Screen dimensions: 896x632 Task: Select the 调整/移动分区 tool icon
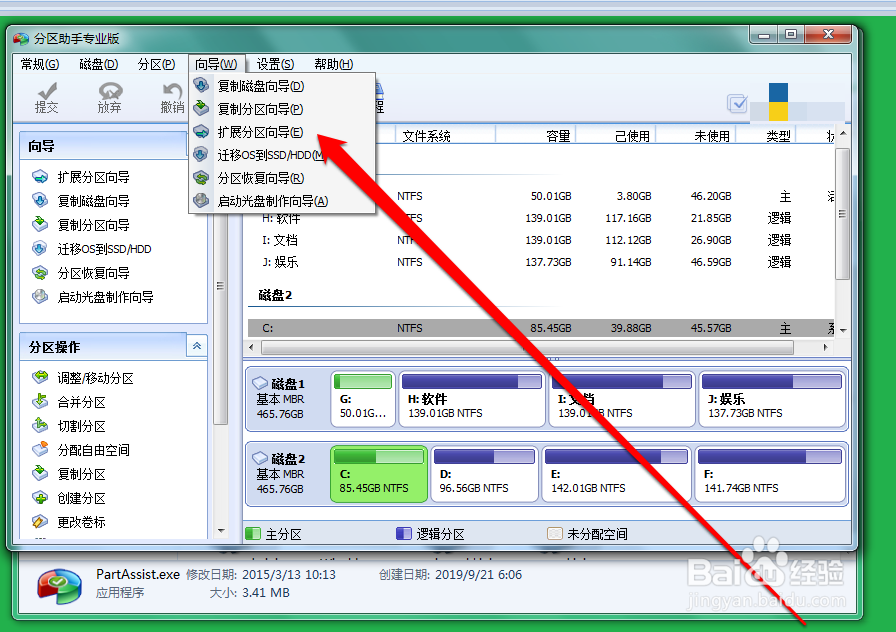pos(40,378)
